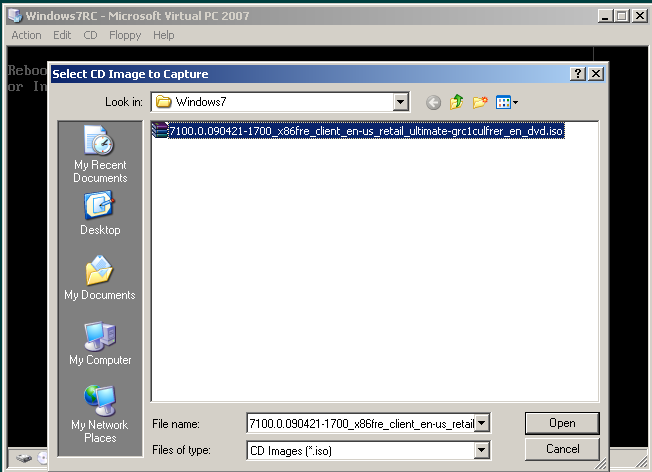Viewport: 652px width, 472px height.
Task: Open the Help menu in Virtual PC
Action: coord(163,35)
